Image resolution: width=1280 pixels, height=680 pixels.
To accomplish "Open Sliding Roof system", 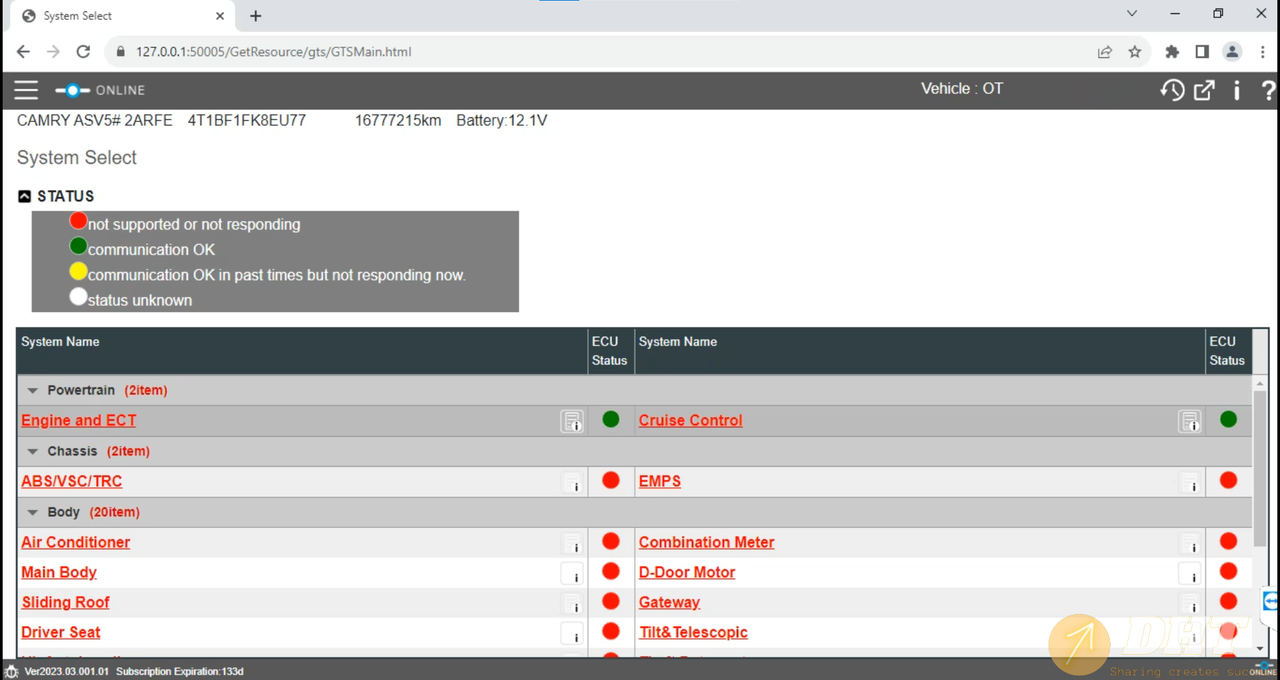I will (x=66, y=603).
